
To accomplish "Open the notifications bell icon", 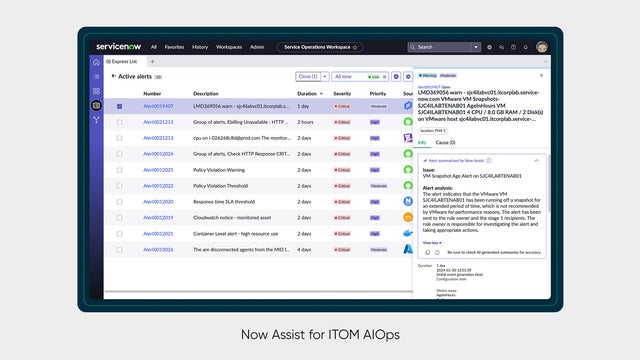I will 525,47.
